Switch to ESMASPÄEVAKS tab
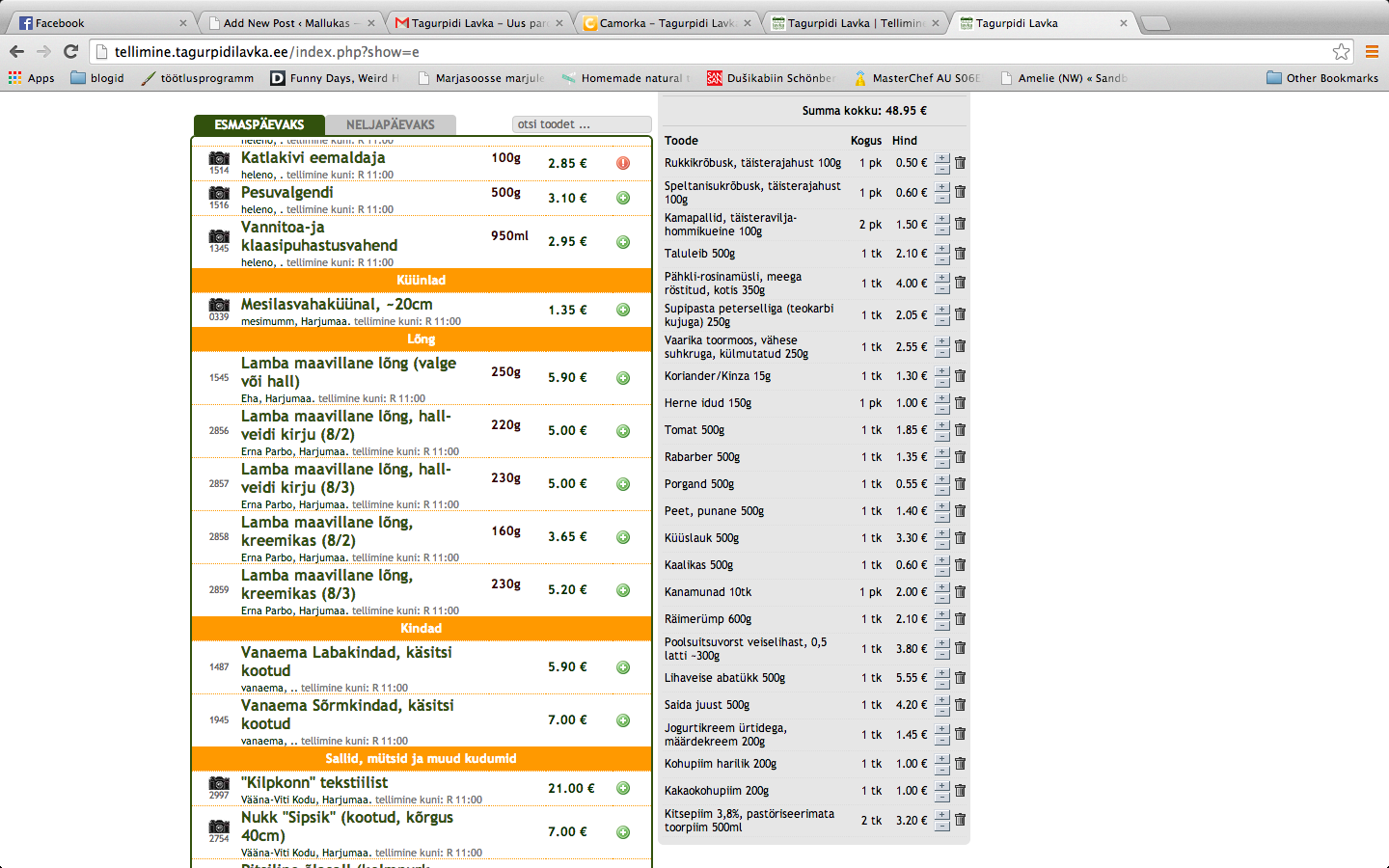The height and width of the screenshot is (868, 1389). 259,124
